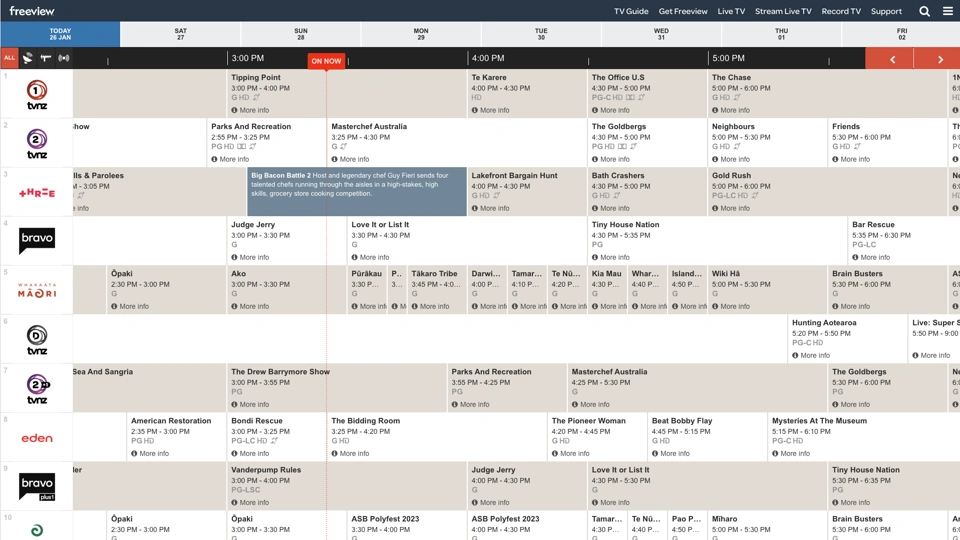This screenshot has width=960, height=540.
Task: Open search with the magnifier icon
Action: click(x=924, y=11)
